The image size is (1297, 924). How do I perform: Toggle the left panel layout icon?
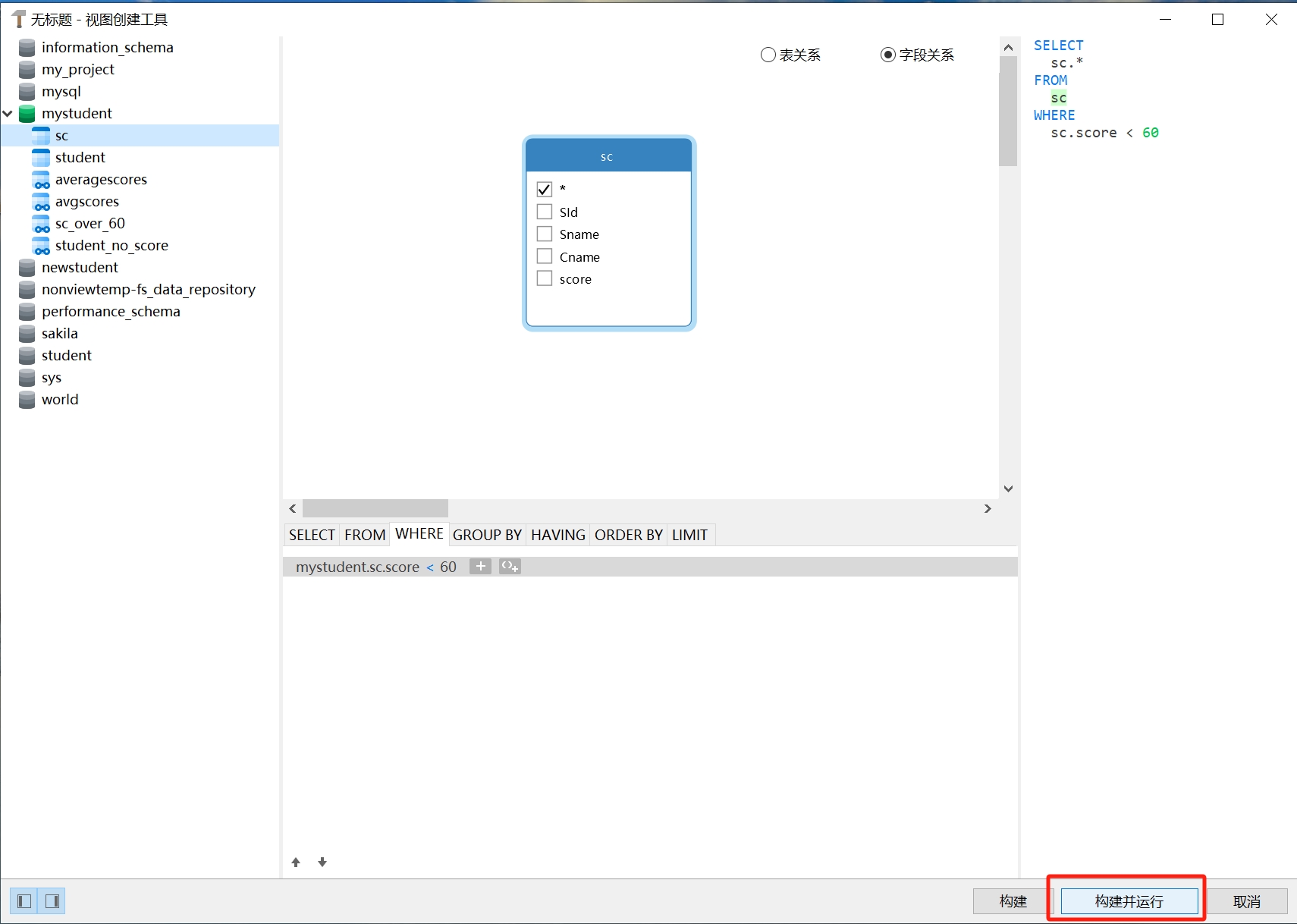pyautogui.click(x=24, y=900)
